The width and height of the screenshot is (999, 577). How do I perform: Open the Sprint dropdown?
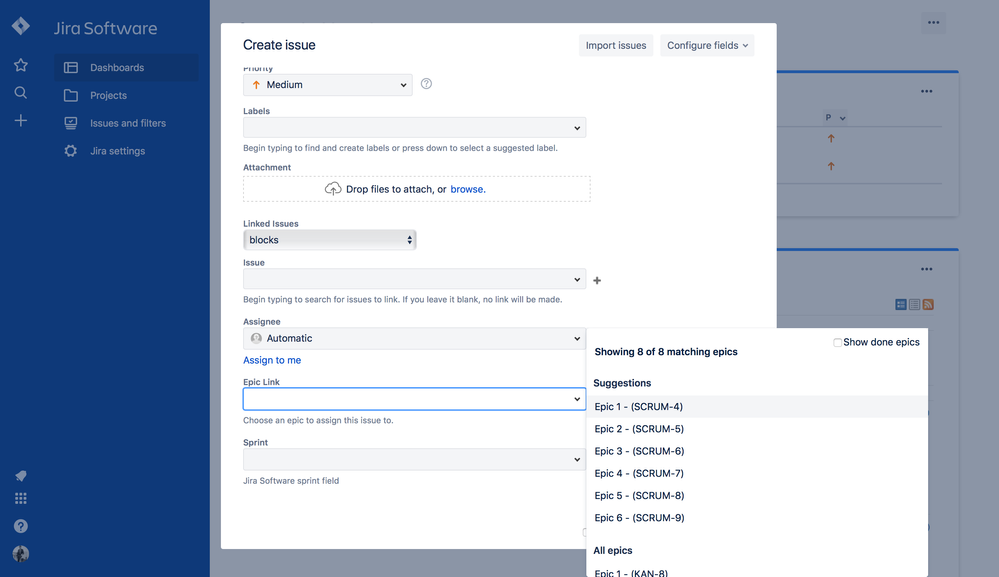(414, 459)
